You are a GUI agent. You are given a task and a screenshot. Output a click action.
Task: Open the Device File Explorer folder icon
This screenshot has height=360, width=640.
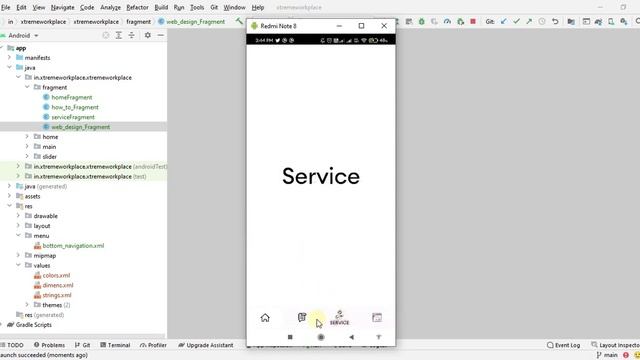(571, 22)
